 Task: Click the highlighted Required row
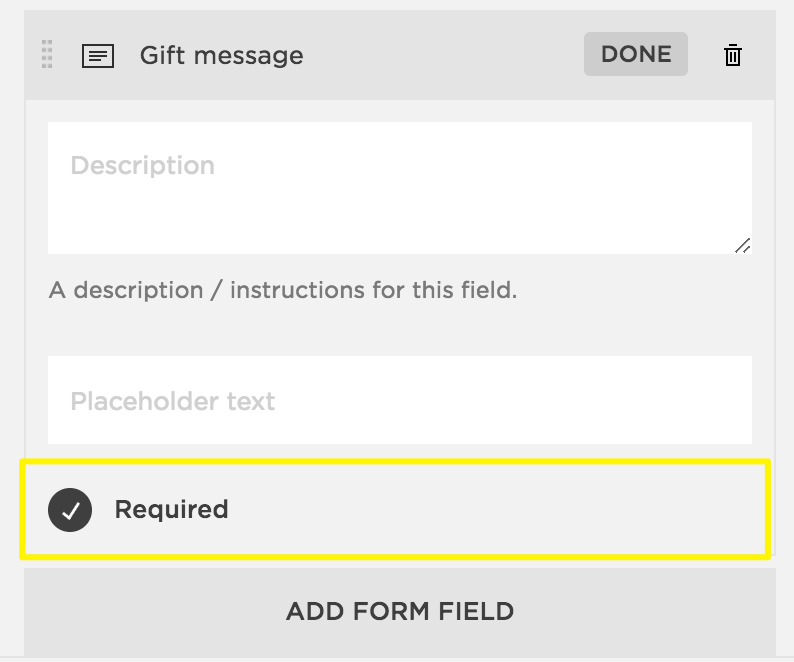tap(395, 510)
